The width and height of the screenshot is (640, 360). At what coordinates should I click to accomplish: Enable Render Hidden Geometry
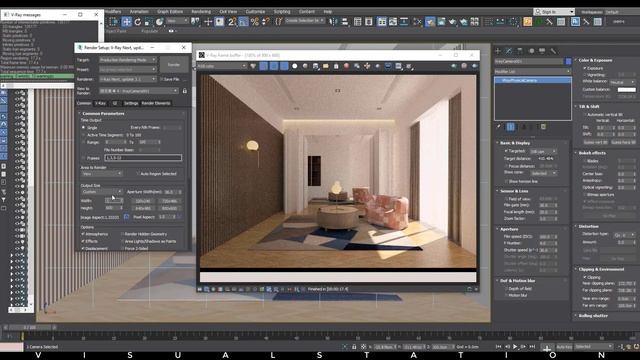tap(122, 234)
